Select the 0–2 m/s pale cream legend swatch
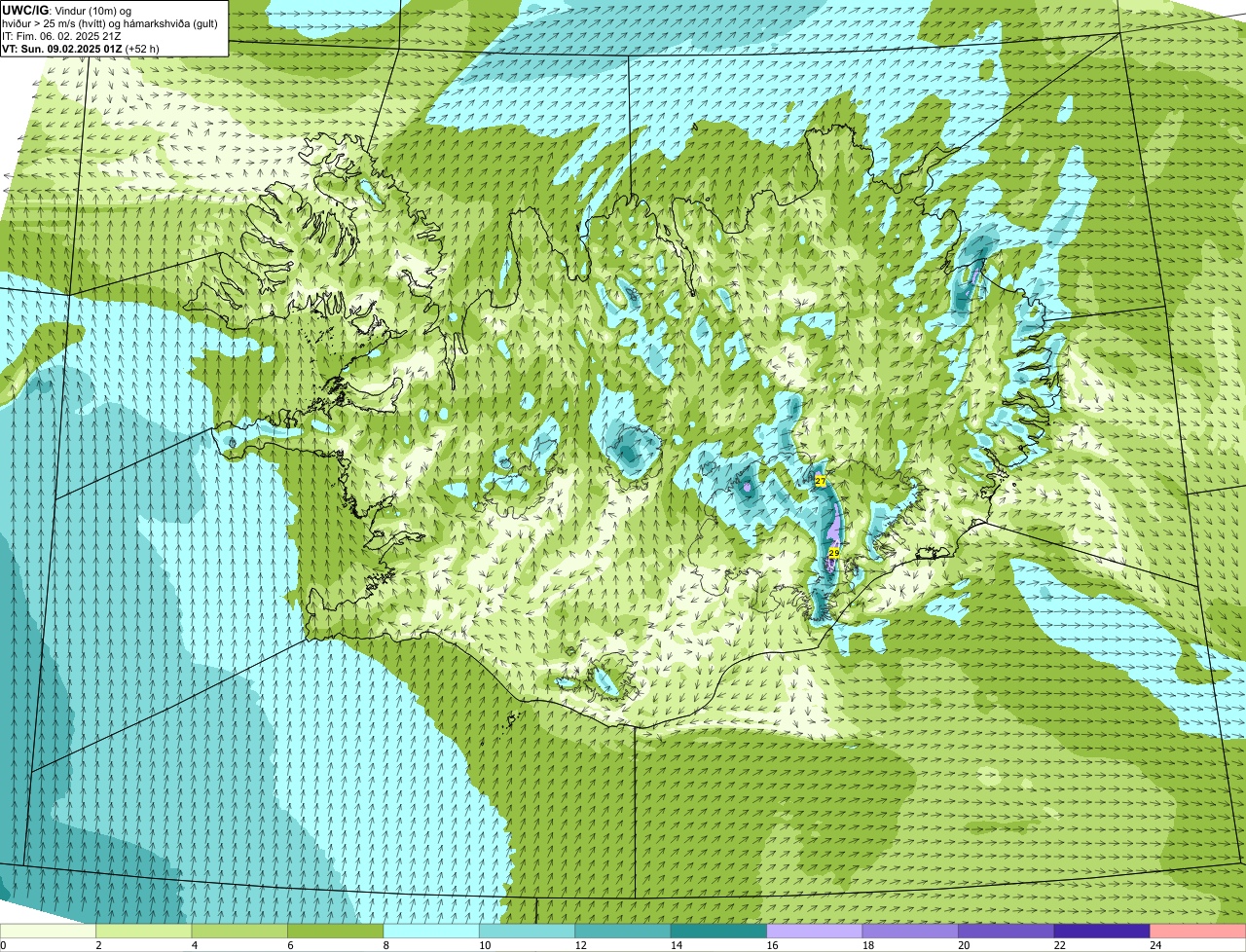Screen dimensions: 1246x952 click(49, 932)
